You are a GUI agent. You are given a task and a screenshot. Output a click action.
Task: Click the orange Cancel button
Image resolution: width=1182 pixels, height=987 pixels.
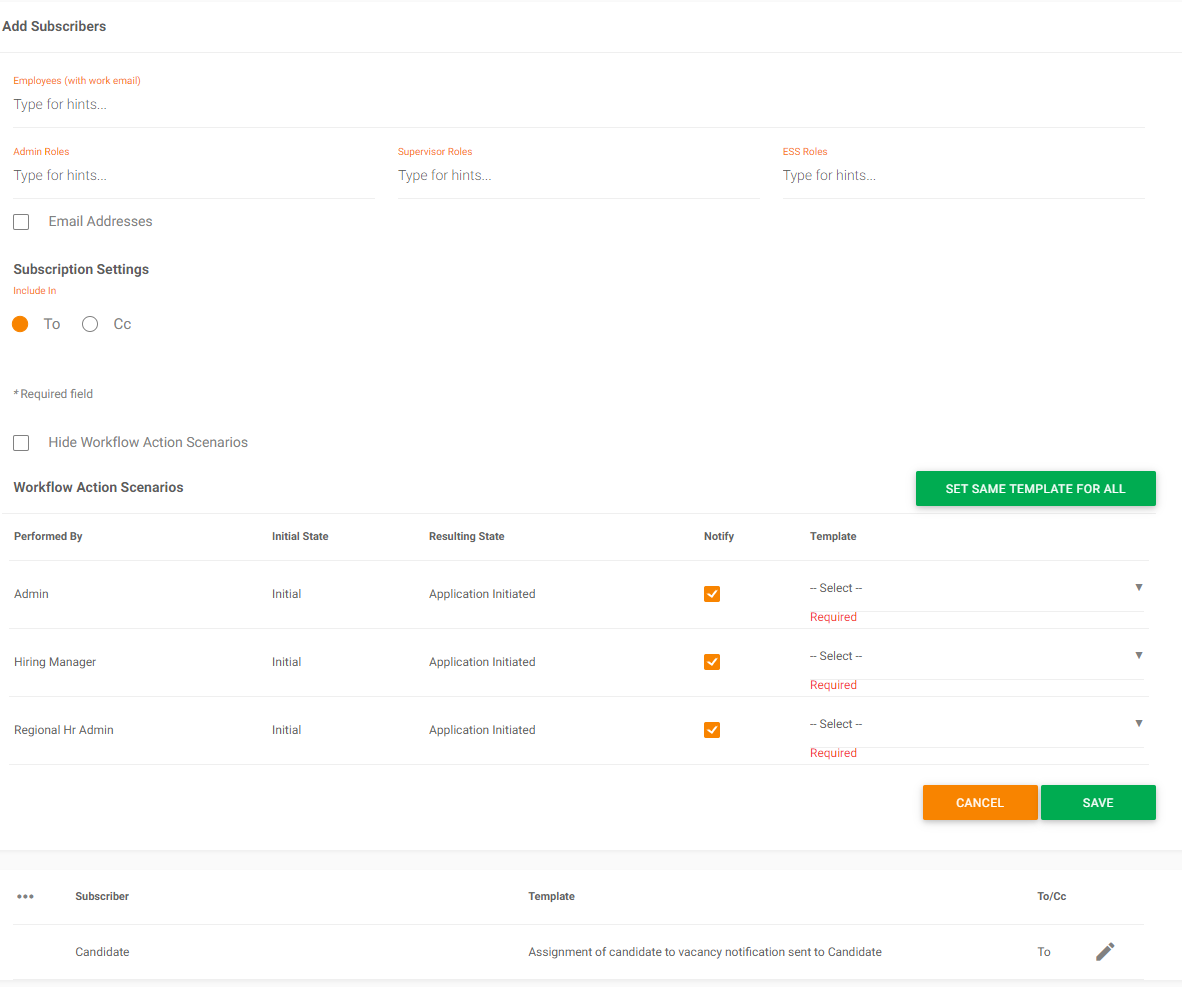pyautogui.click(x=979, y=803)
